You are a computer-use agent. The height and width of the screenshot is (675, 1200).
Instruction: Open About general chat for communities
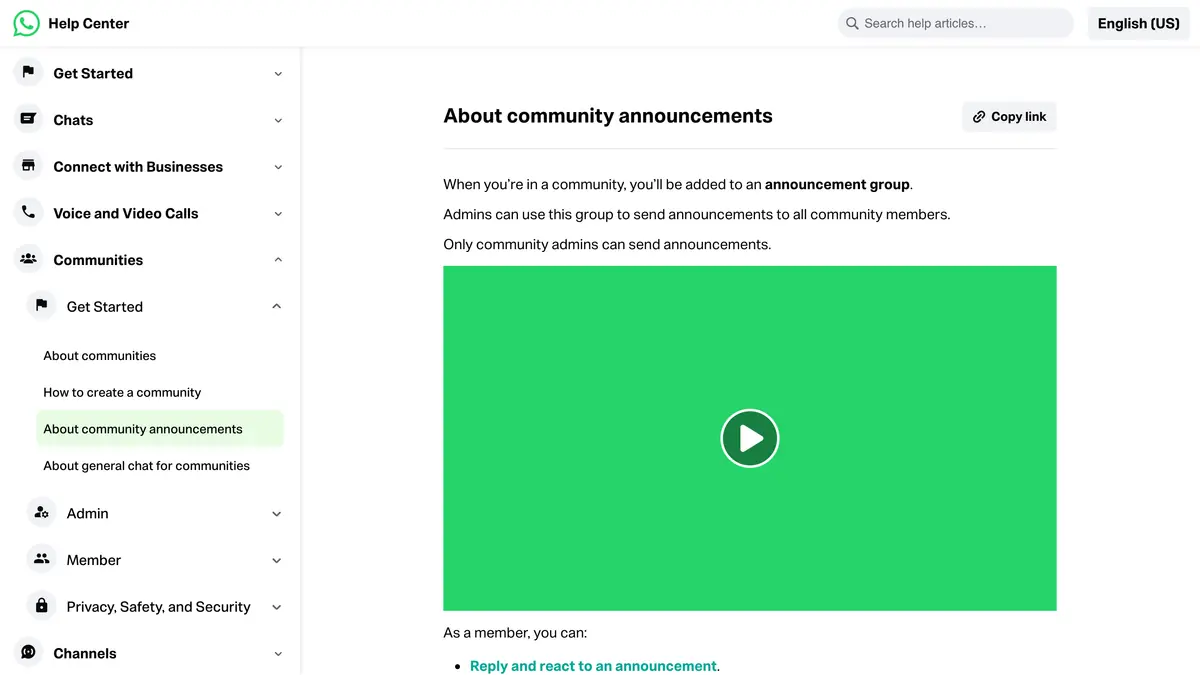147,466
